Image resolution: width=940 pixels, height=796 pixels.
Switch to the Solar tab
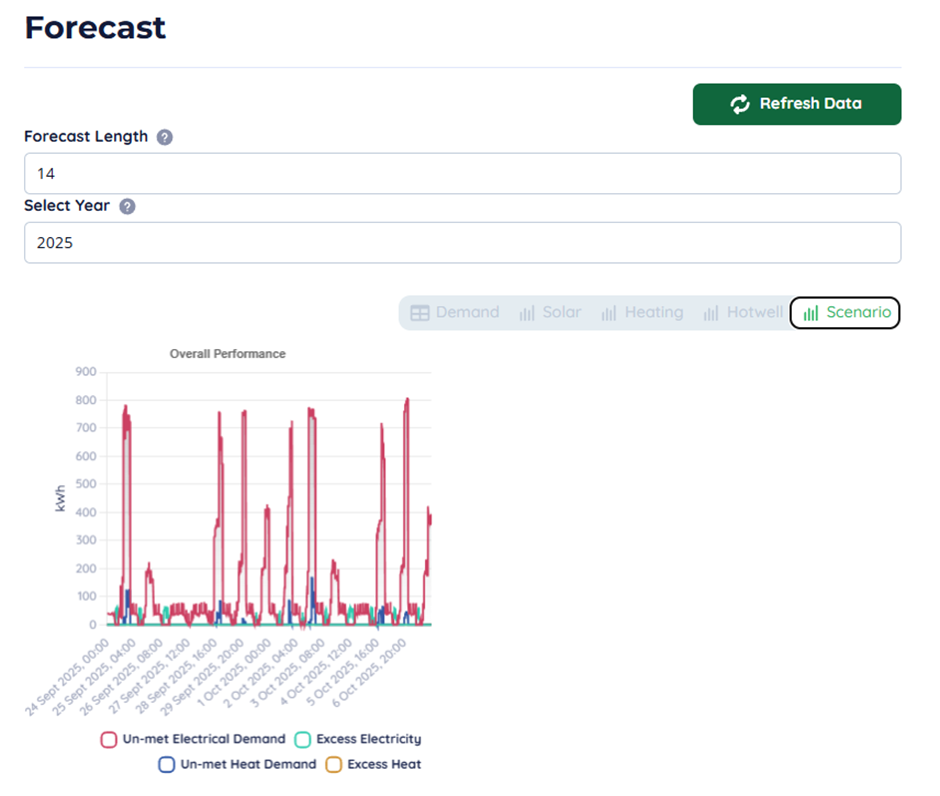550,312
